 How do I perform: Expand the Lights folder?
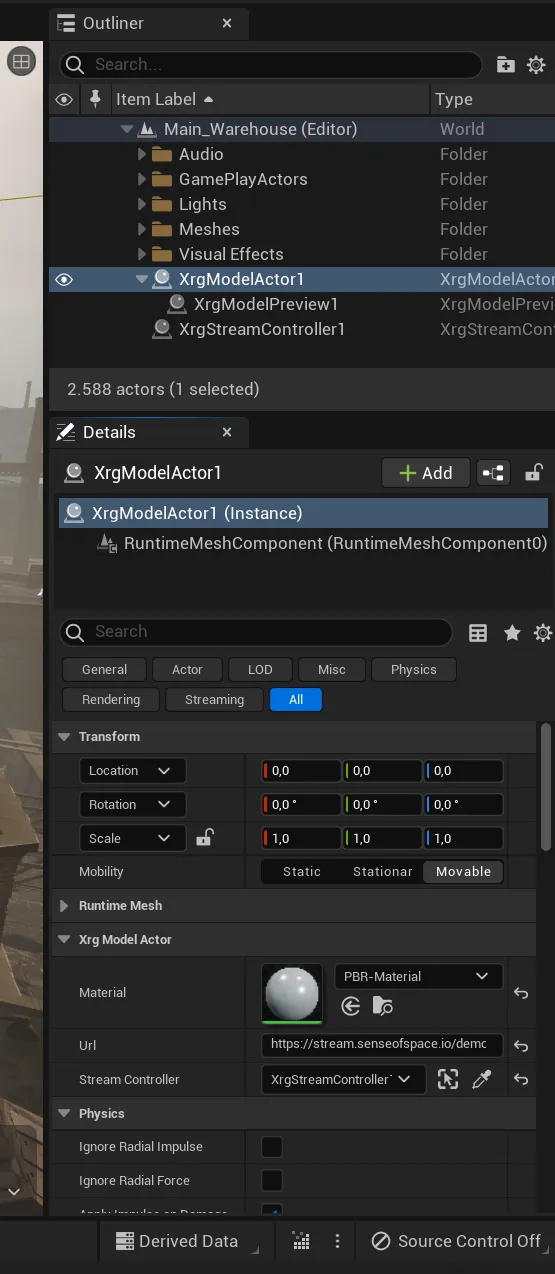click(141, 204)
